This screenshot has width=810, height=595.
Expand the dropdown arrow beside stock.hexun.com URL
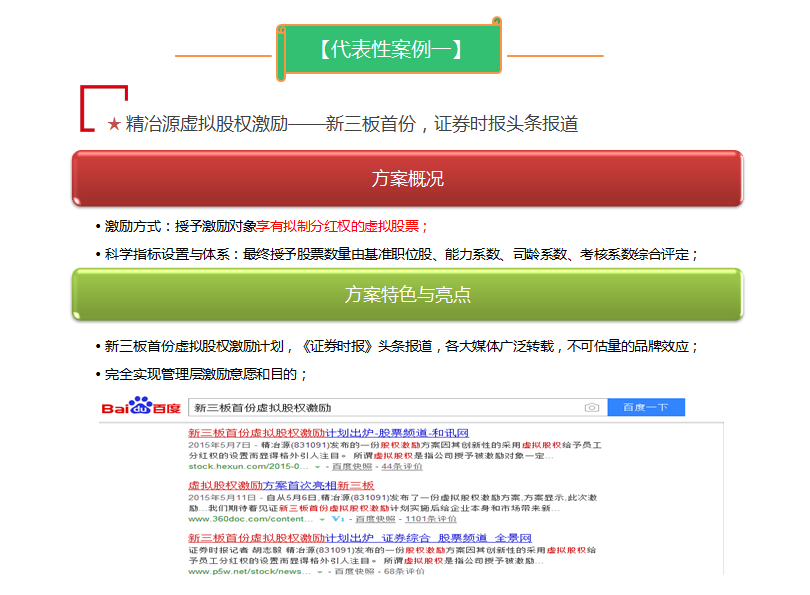[318, 467]
